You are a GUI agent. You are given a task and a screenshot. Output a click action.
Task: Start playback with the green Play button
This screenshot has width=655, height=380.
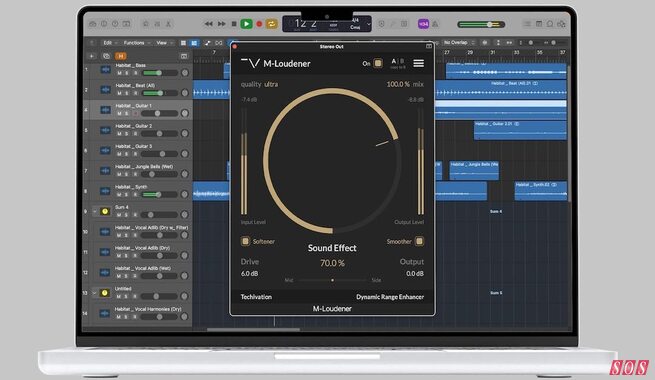pyautogui.click(x=246, y=24)
